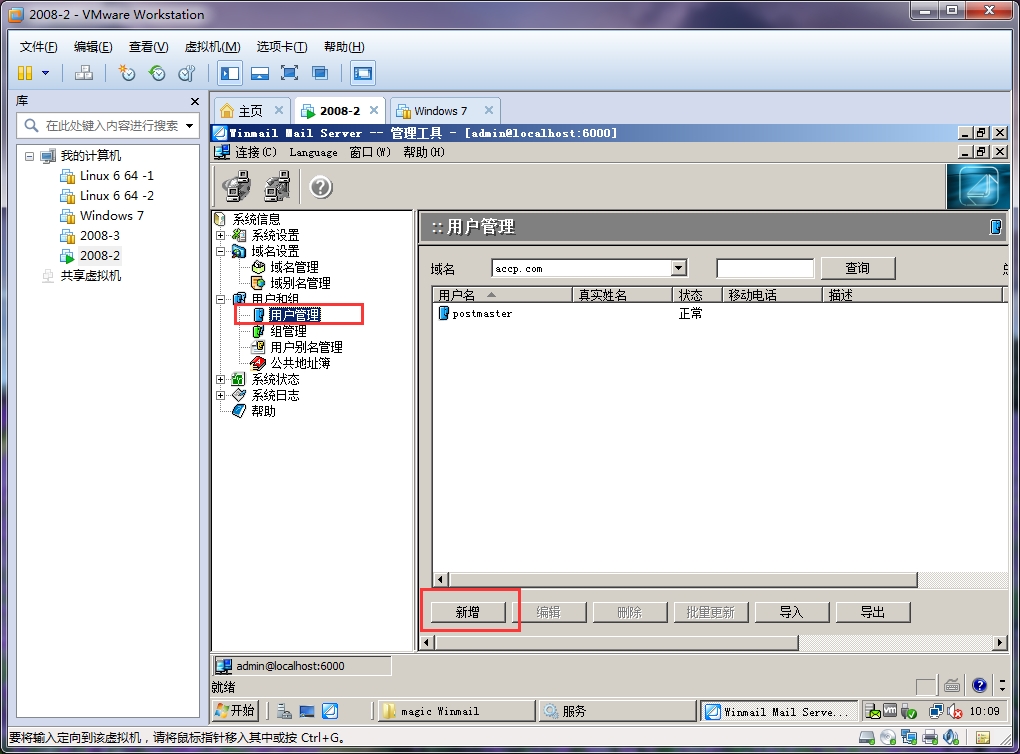Collapse the 域名设置 tree node

pos(221,251)
